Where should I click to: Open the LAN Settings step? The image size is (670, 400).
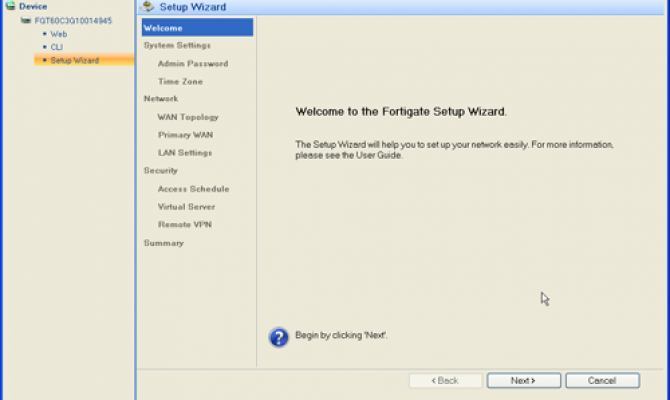(185, 153)
